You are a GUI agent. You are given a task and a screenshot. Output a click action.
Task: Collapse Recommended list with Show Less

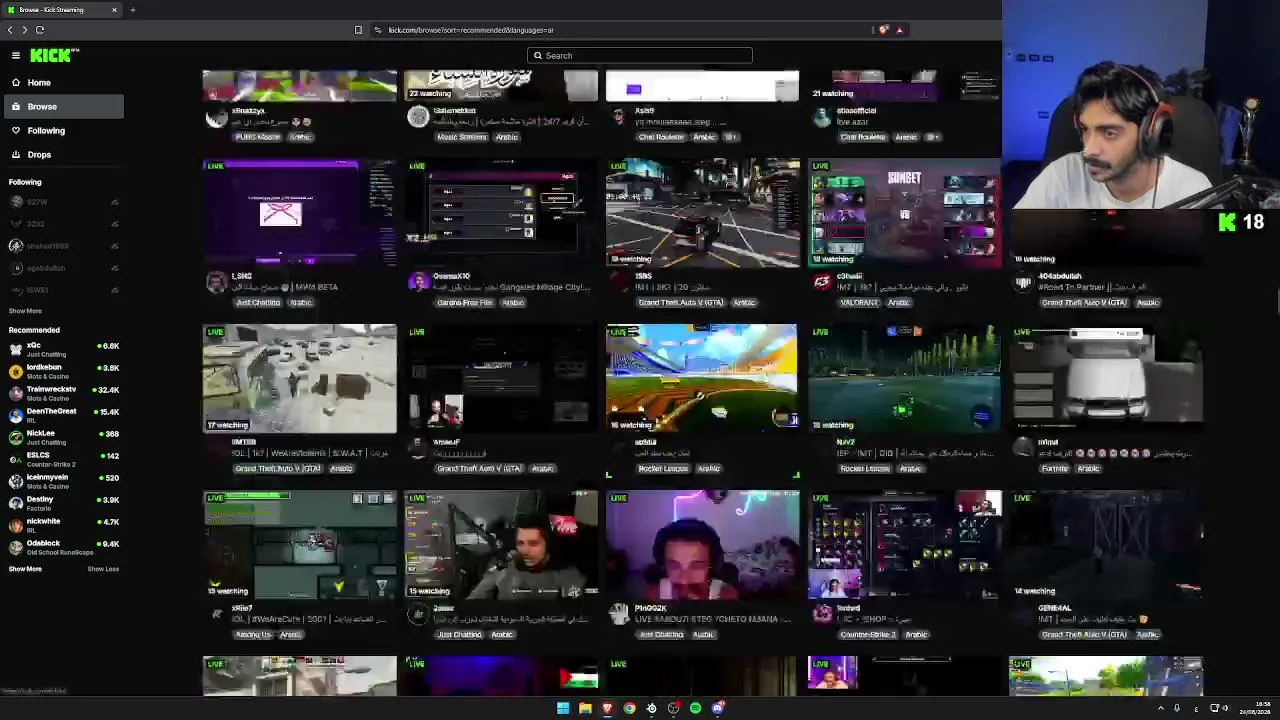coord(103,569)
